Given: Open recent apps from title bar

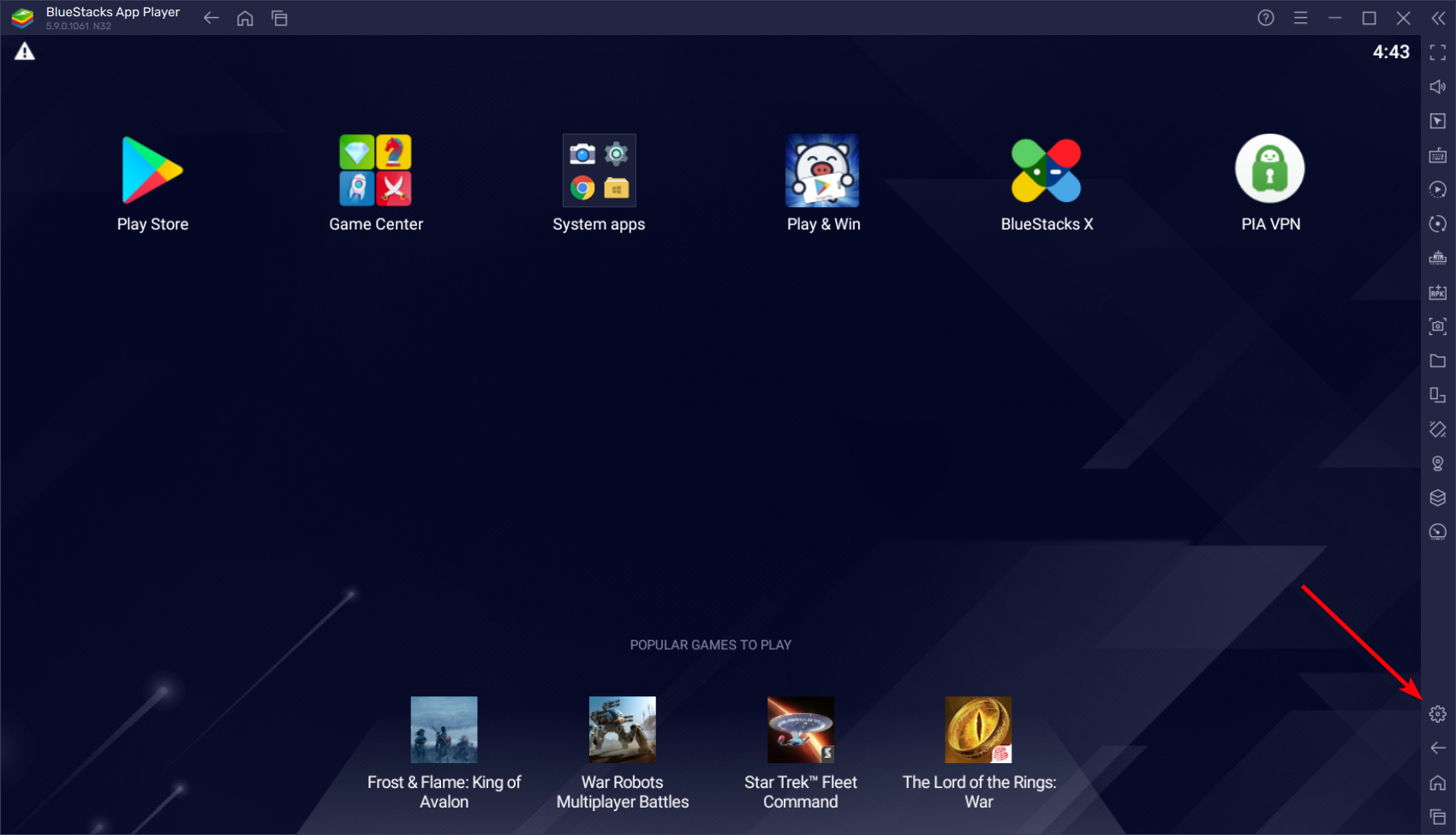Looking at the screenshot, I should (x=279, y=18).
